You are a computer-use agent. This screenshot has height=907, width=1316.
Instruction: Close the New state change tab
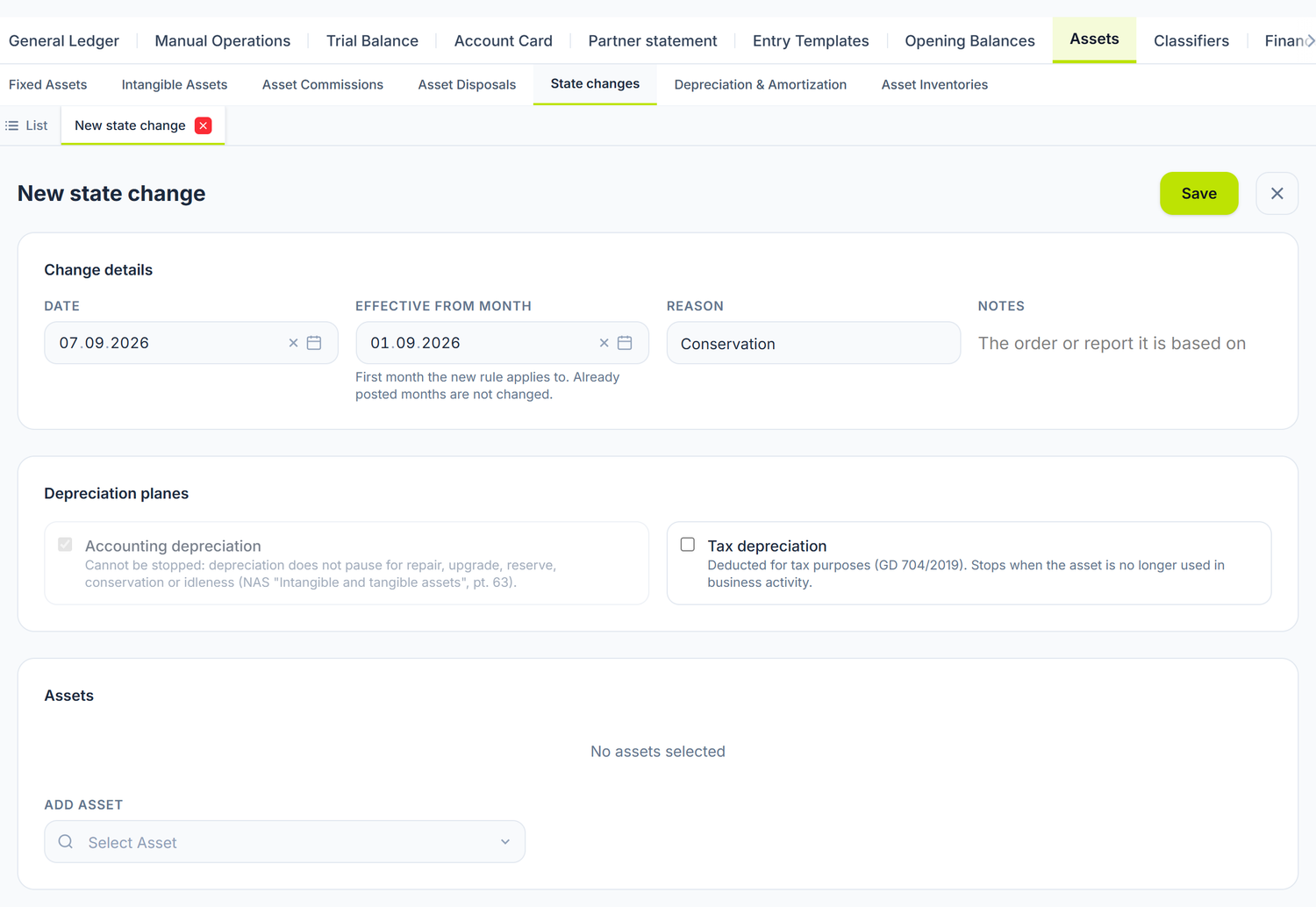tap(204, 125)
